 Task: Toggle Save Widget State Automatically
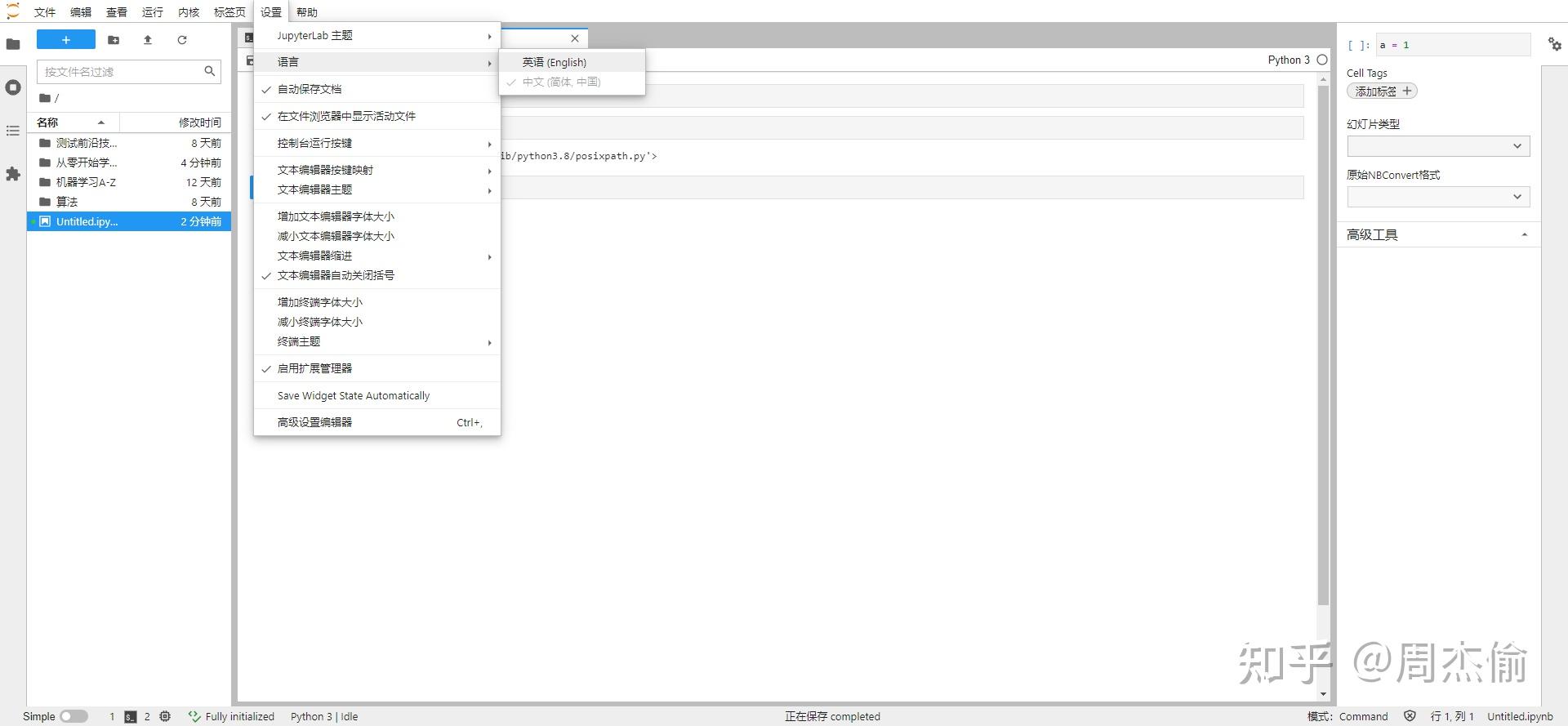(377, 395)
